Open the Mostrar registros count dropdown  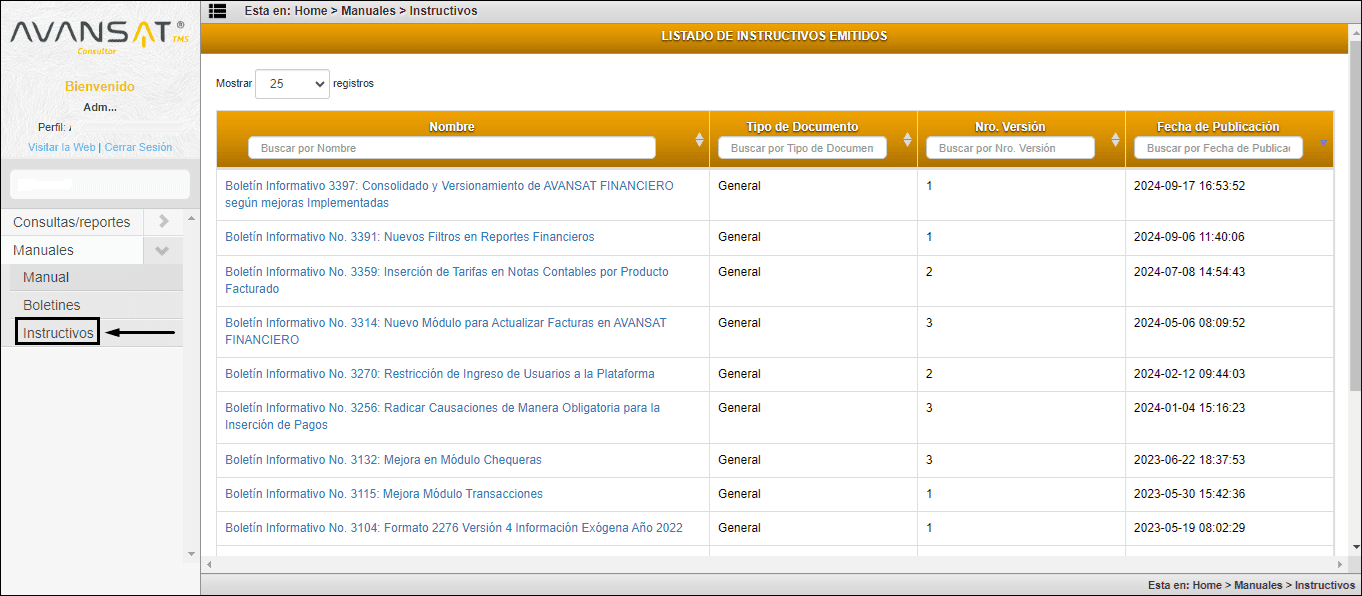coord(292,84)
